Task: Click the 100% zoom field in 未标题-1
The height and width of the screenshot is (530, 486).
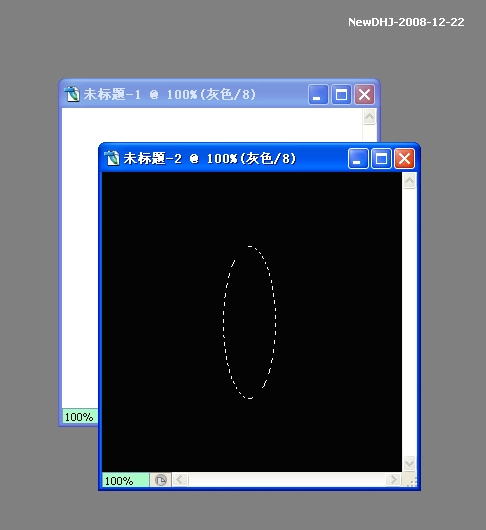Action: click(x=80, y=416)
